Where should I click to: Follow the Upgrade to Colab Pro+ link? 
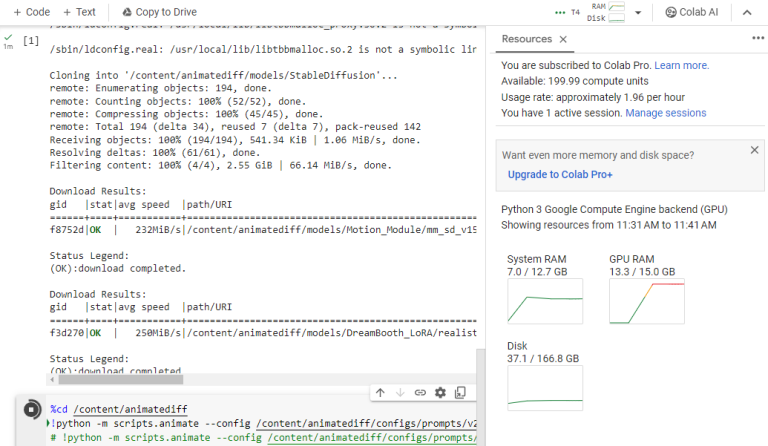tap(560, 174)
